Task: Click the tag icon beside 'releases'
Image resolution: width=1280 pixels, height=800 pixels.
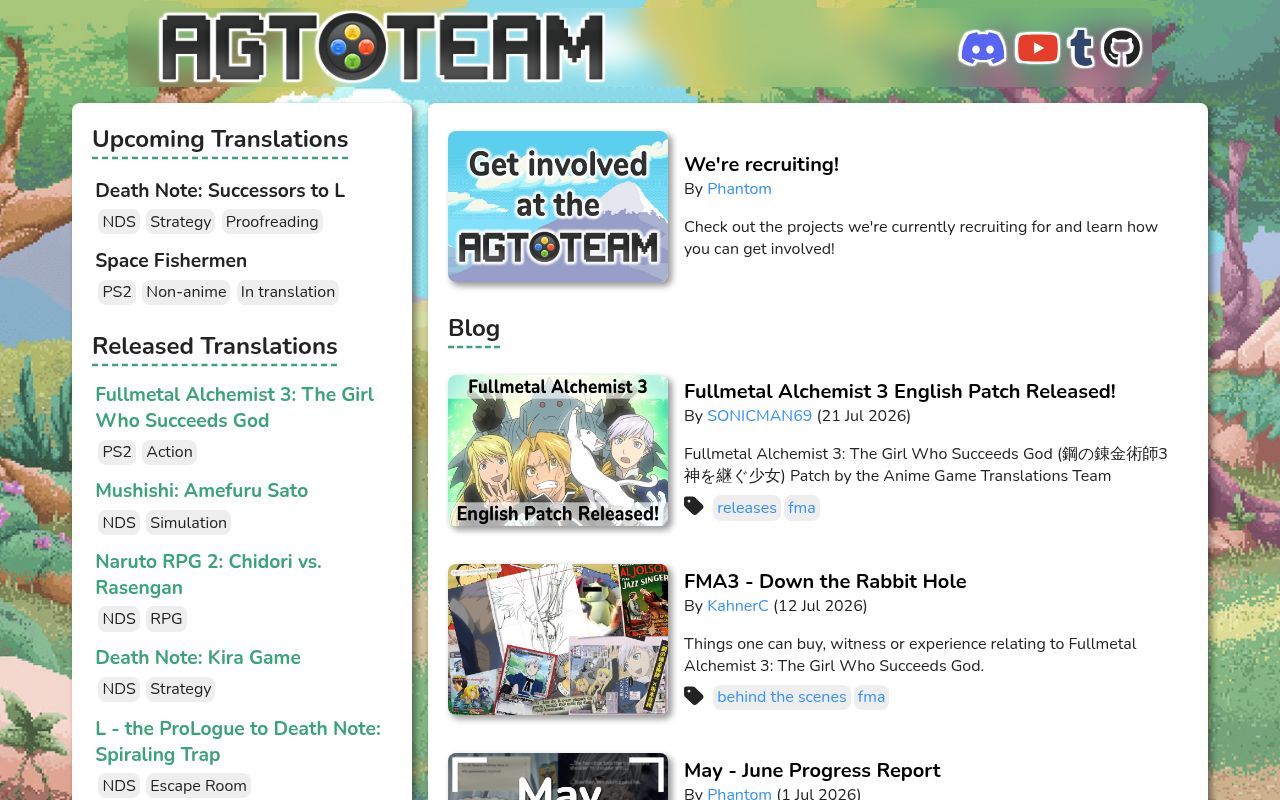Action: [x=694, y=506]
